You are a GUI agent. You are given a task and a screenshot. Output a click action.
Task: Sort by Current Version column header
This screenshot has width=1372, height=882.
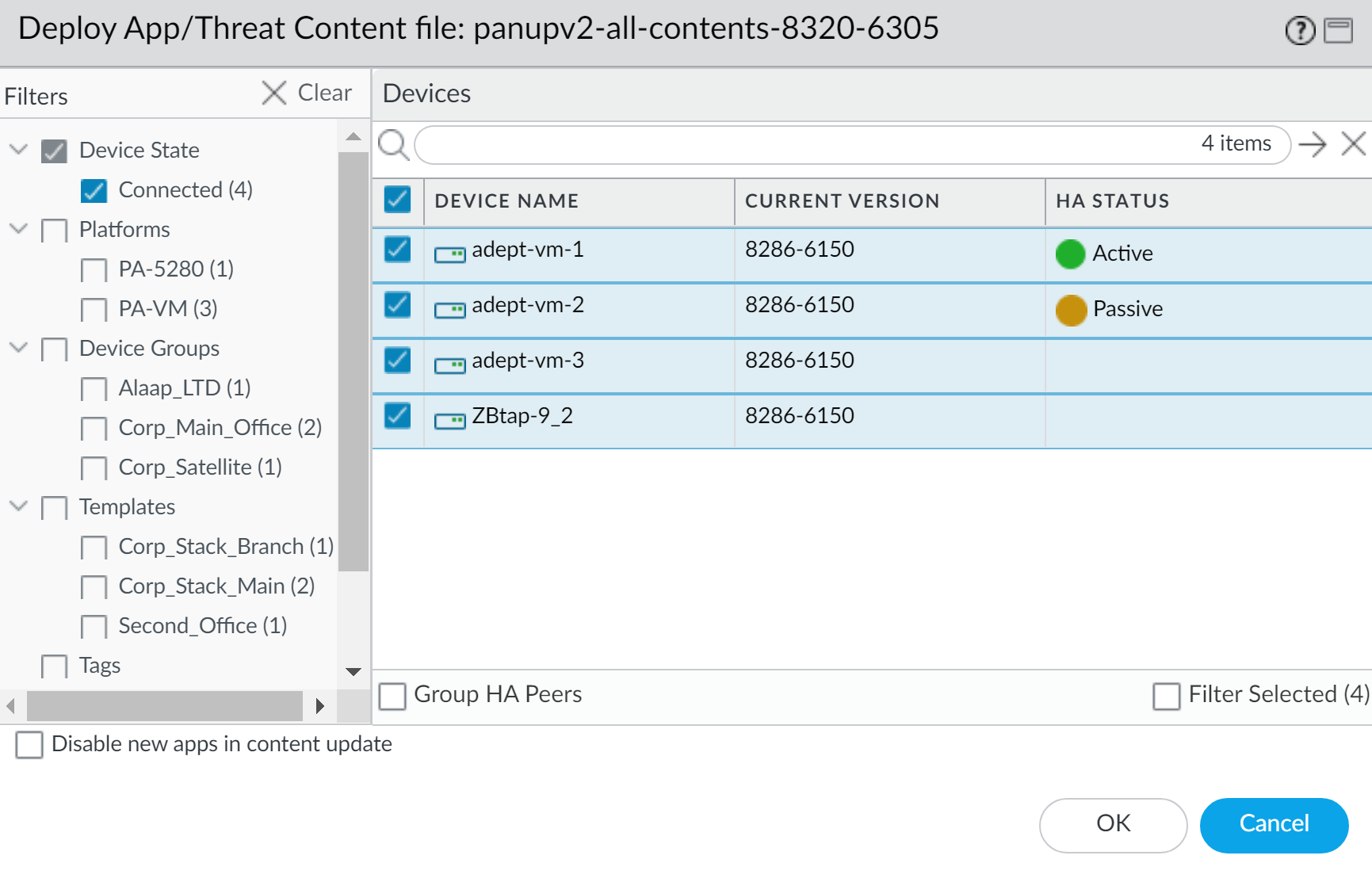click(842, 201)
